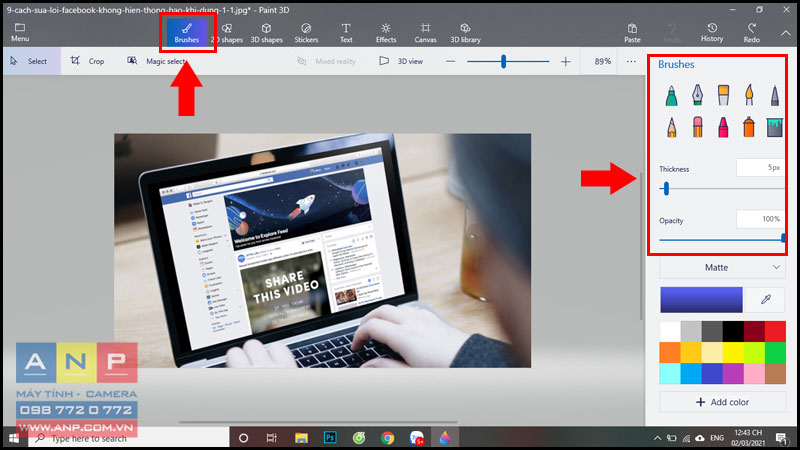Screen dimensions: 800x450
Task: Expand the Matte material dropdown
Action: click(722, 267)
